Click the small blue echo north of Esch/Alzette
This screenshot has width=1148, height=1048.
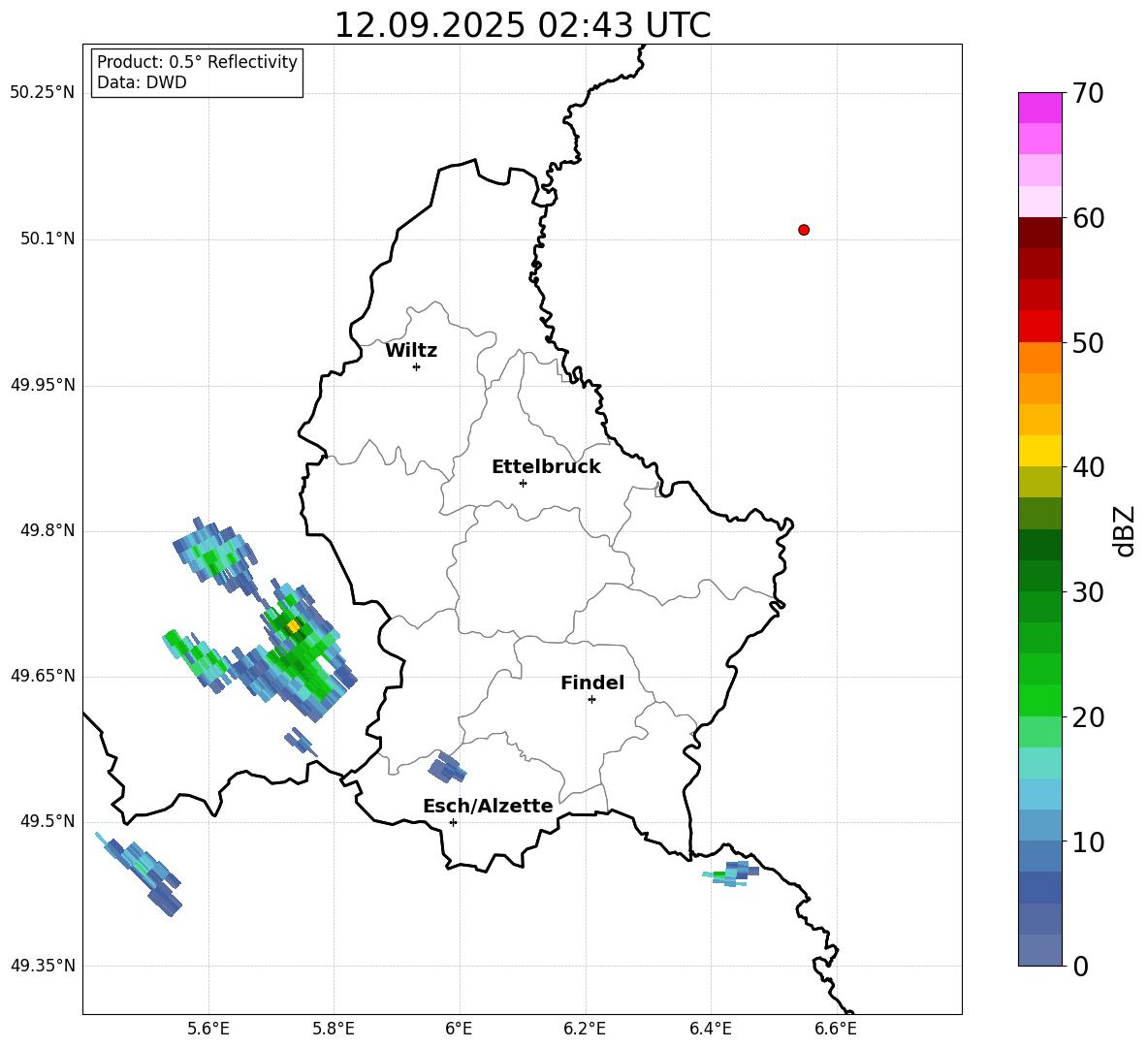pyautogui.click(x=447, y=768)
